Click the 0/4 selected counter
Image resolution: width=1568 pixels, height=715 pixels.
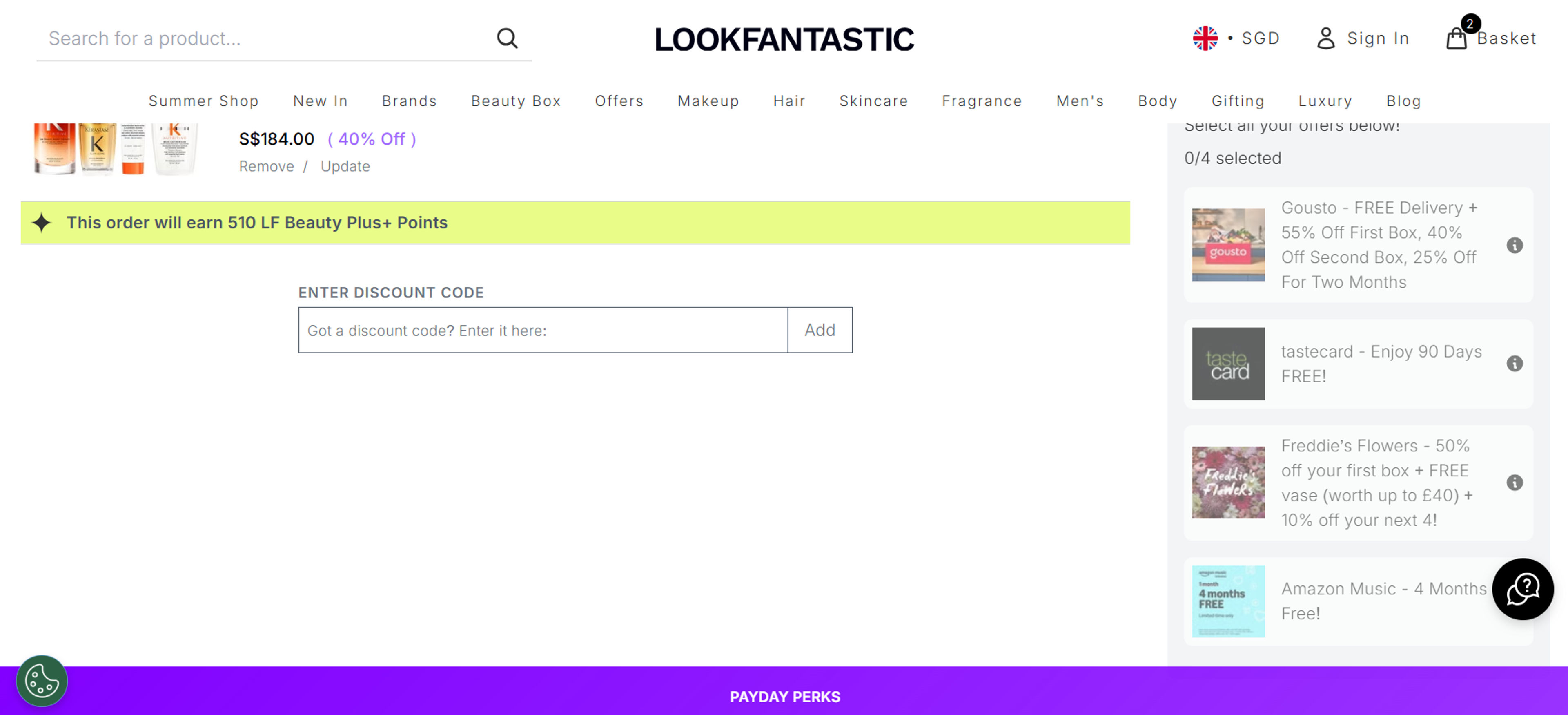tap(1232, 159)
